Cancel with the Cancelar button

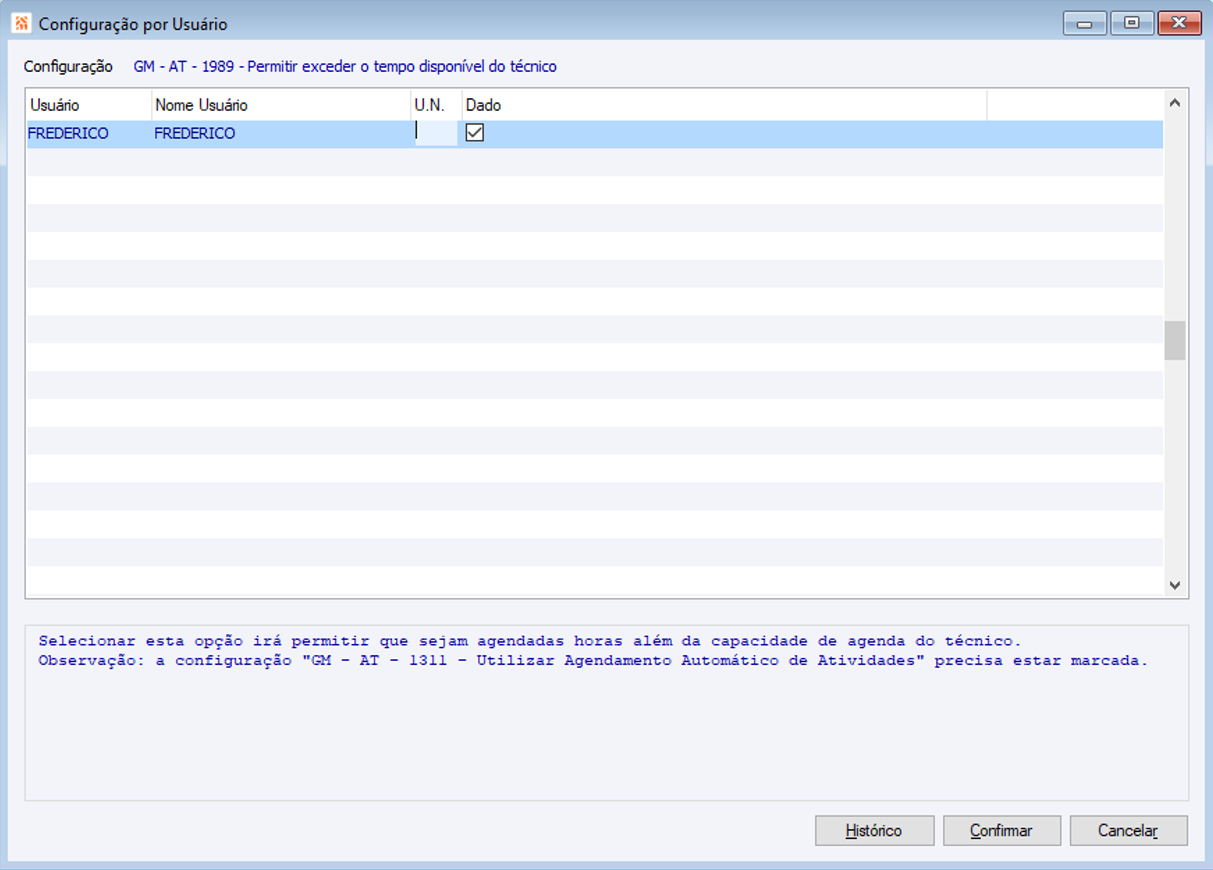click(1128, 831)
